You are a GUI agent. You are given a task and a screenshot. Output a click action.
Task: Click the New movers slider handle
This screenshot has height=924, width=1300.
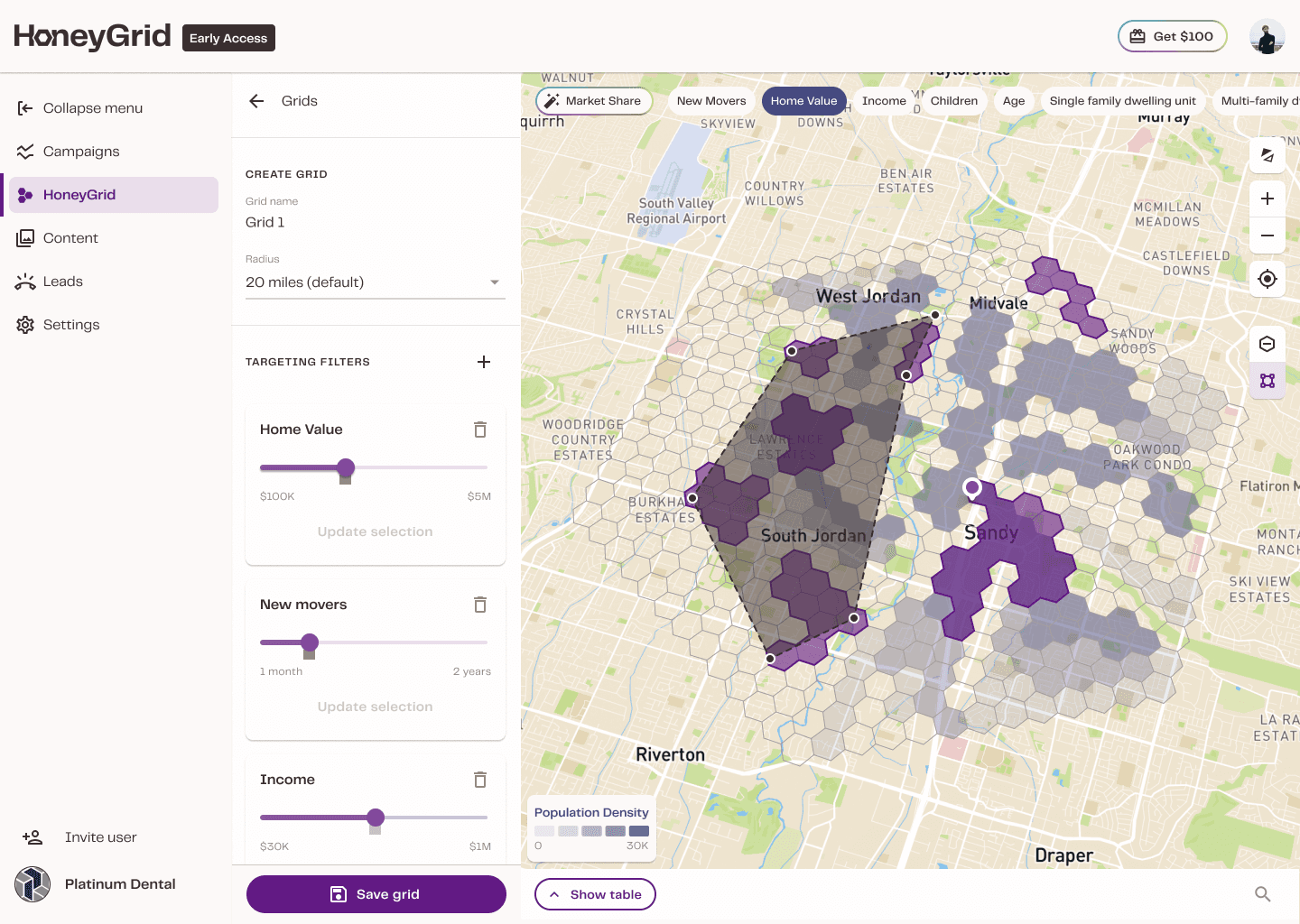[x=310, y=642]
